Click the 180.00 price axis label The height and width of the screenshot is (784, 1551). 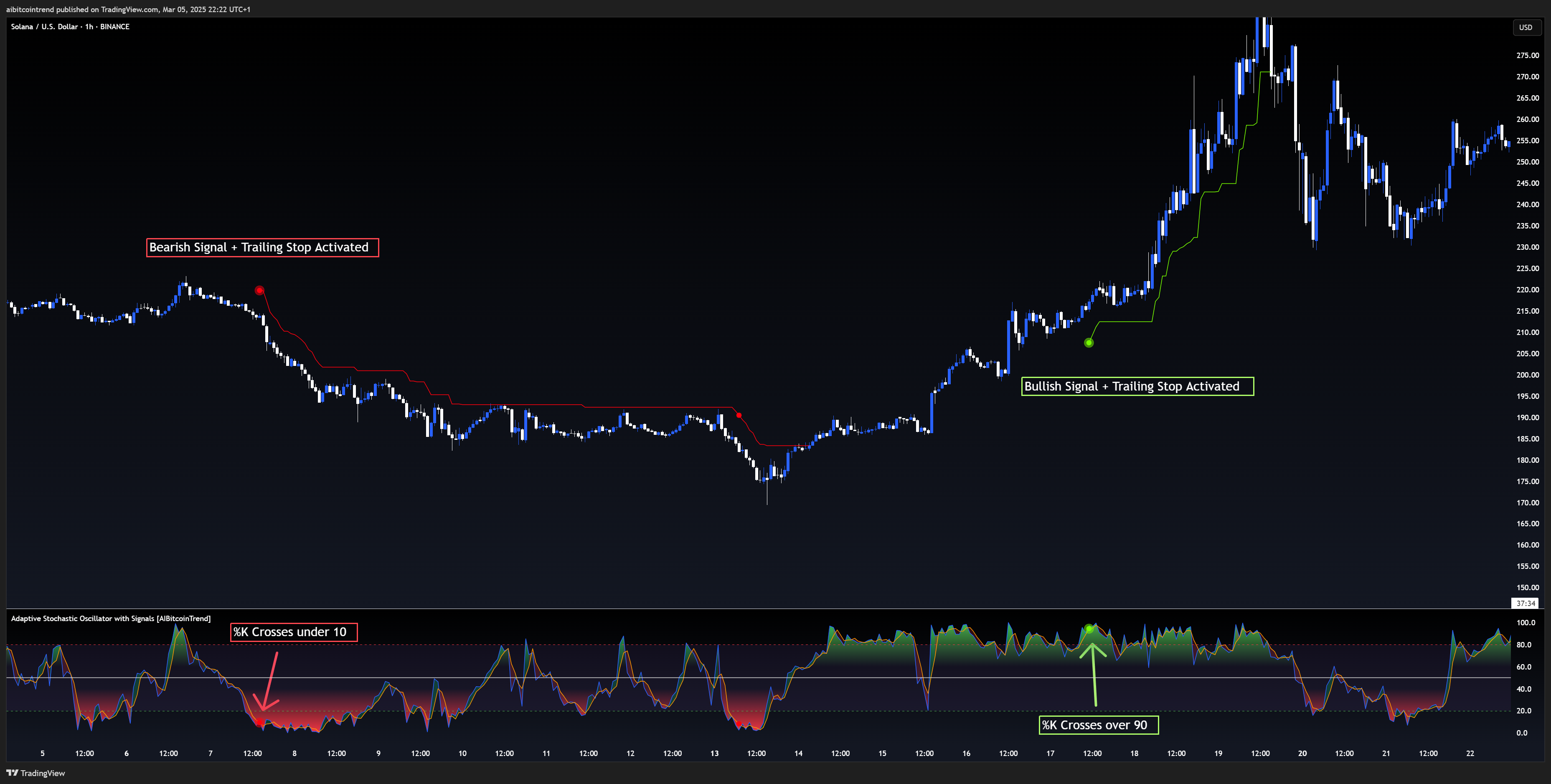click(x=1528, y=460)
